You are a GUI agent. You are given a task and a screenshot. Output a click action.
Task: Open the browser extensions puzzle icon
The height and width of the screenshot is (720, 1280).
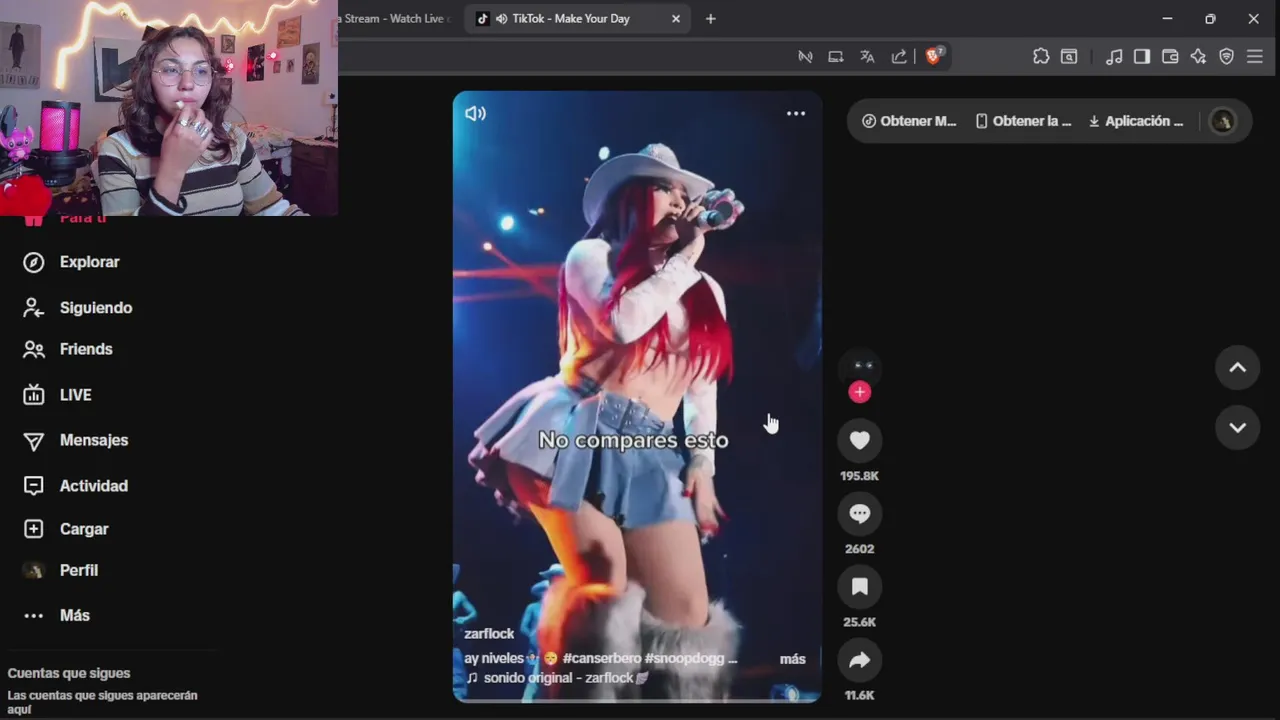click(x=1041, y=57)
